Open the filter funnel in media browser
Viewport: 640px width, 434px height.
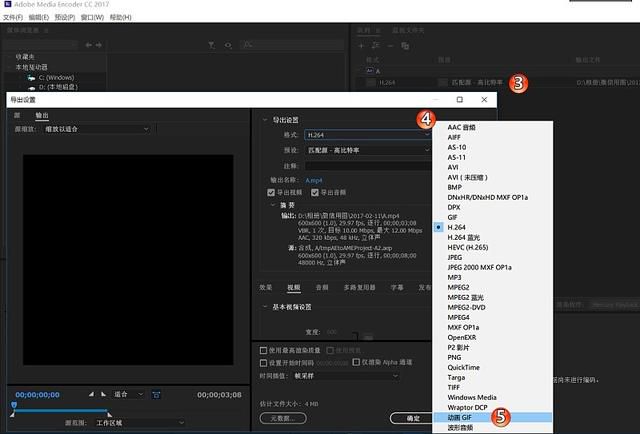pyautogui.click(x=211, y=45)
